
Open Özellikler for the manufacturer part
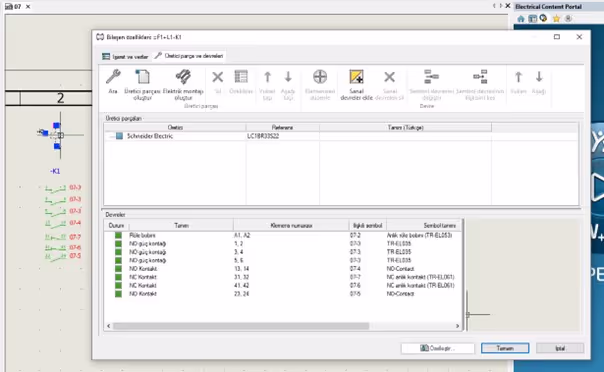click(241, 77)
